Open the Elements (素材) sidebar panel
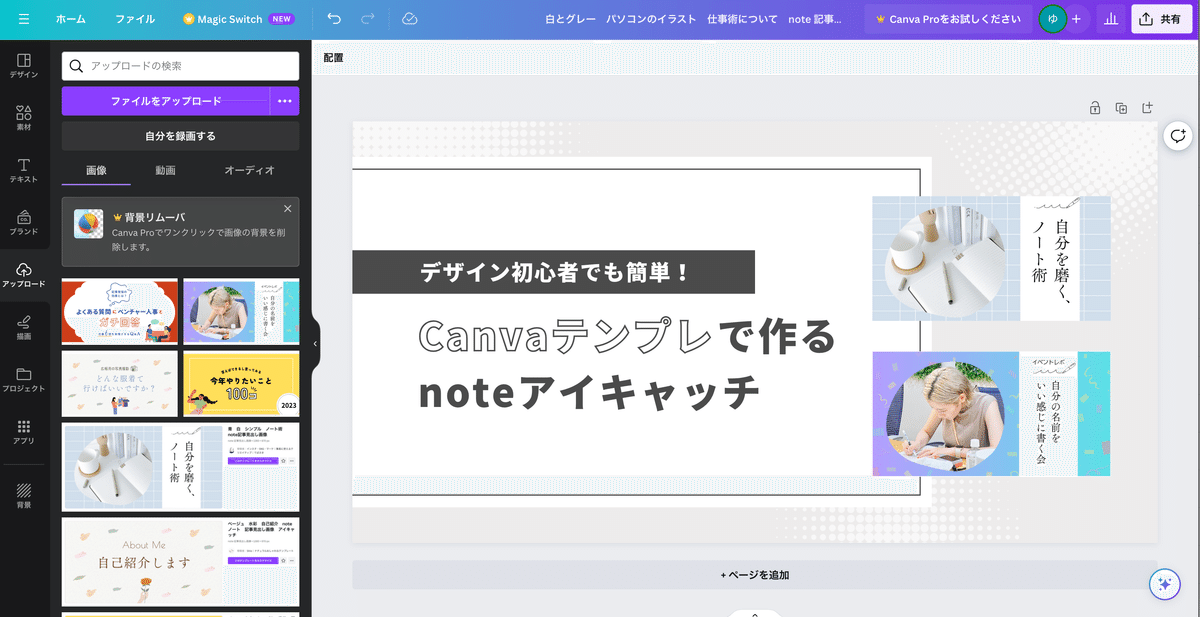This screenshot has width=1200, height=617. pos(24,118)
